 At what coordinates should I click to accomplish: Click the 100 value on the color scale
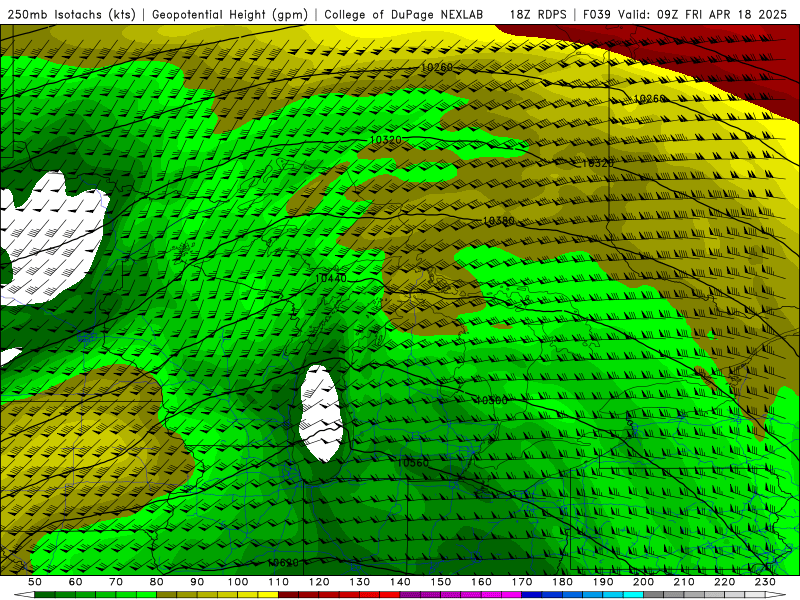pos(238,582)
